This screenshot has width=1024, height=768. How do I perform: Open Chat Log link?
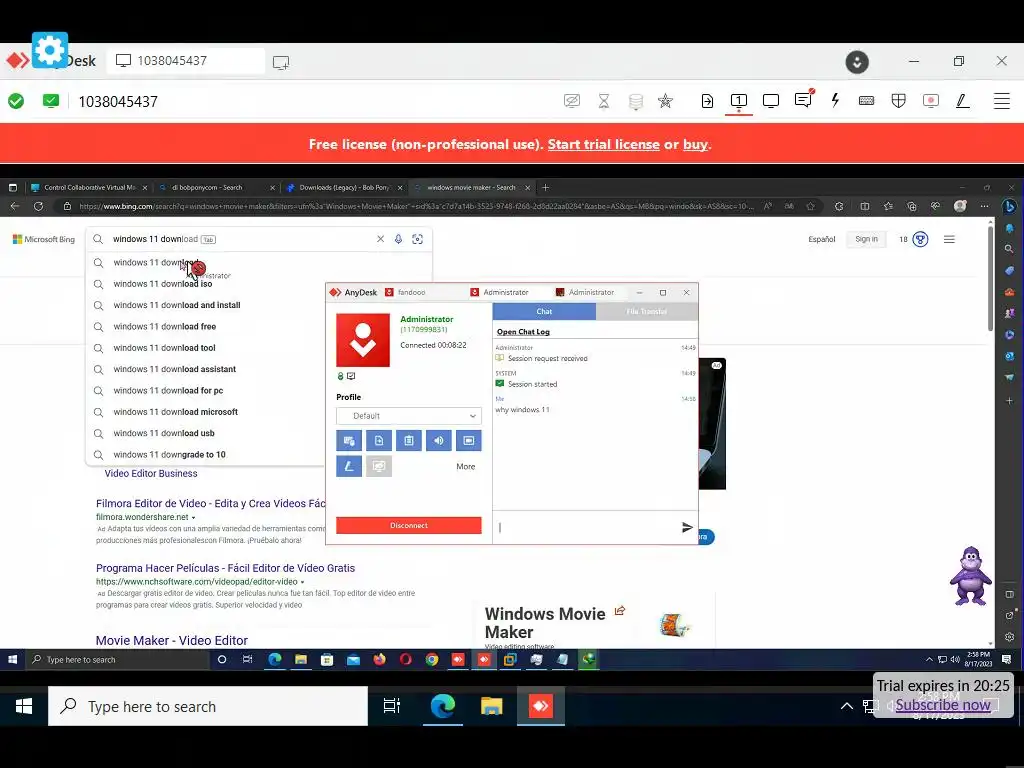523,332
